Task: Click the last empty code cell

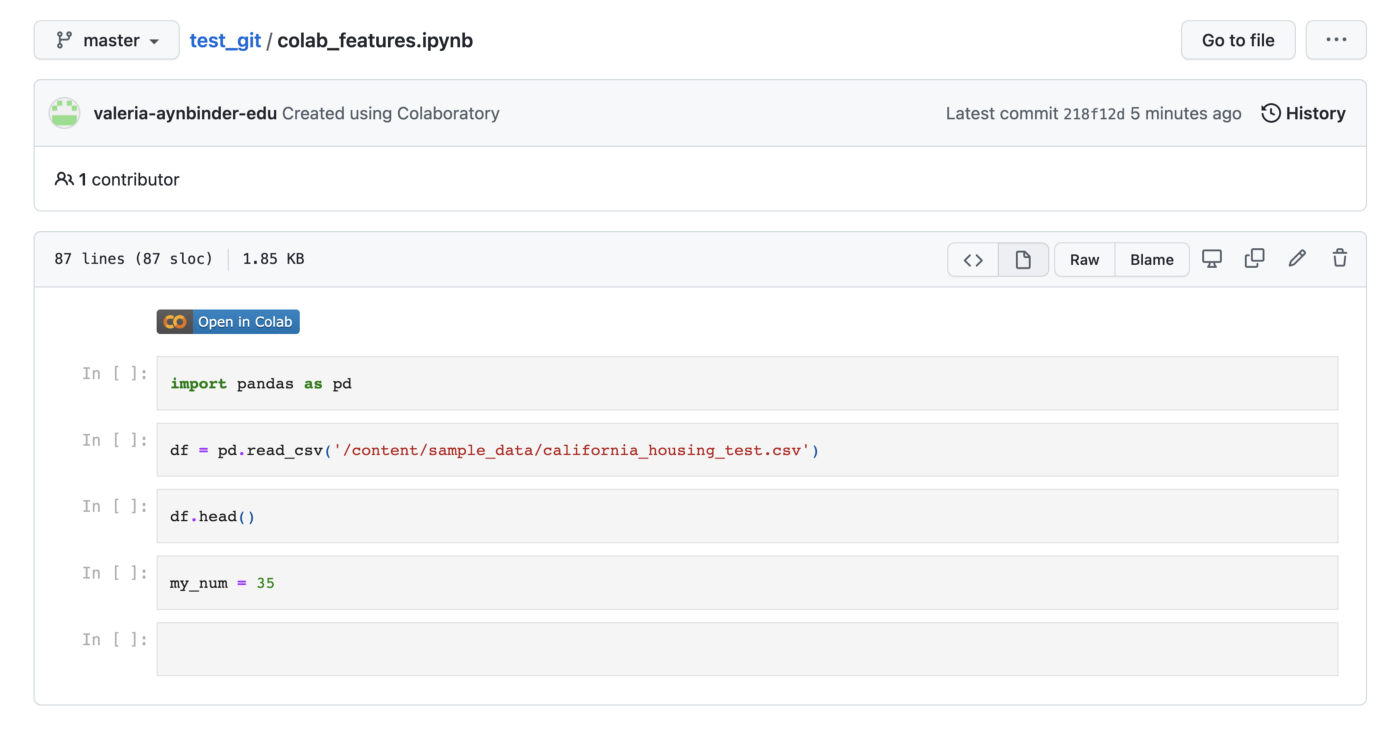Action: click(747, 649)
